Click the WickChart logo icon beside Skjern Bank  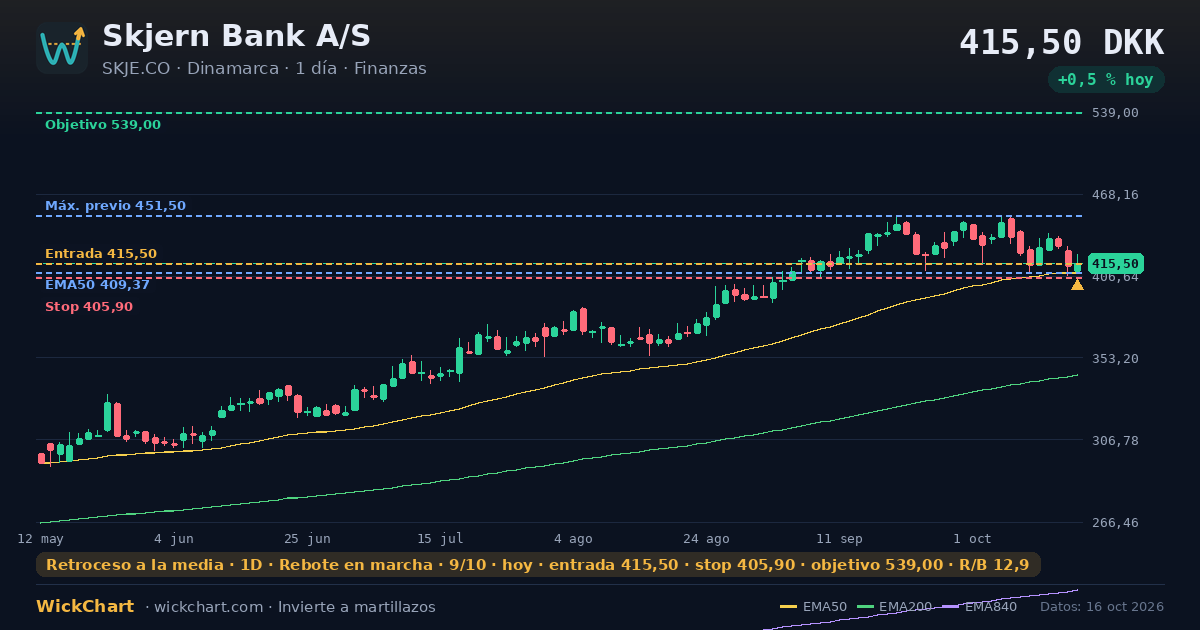[62, 48]
